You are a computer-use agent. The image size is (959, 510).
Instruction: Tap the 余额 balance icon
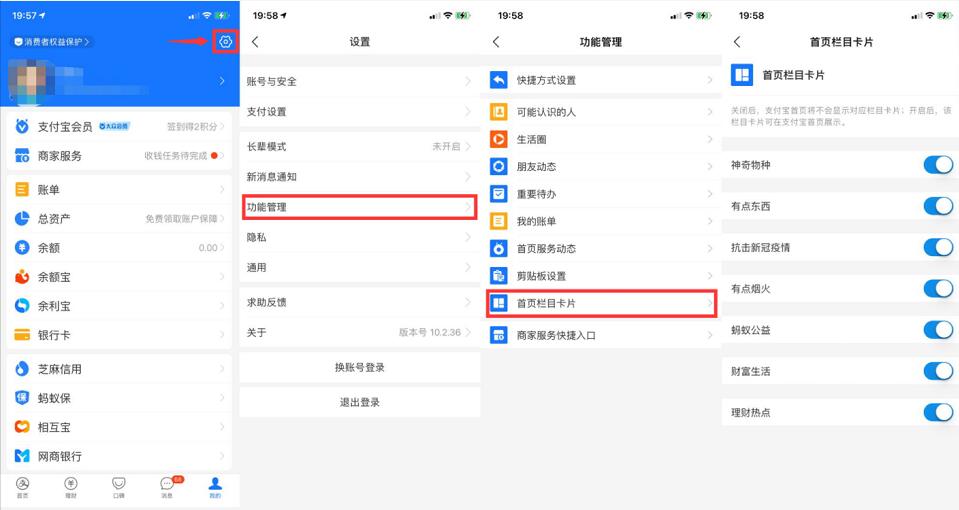click(22, 248)
